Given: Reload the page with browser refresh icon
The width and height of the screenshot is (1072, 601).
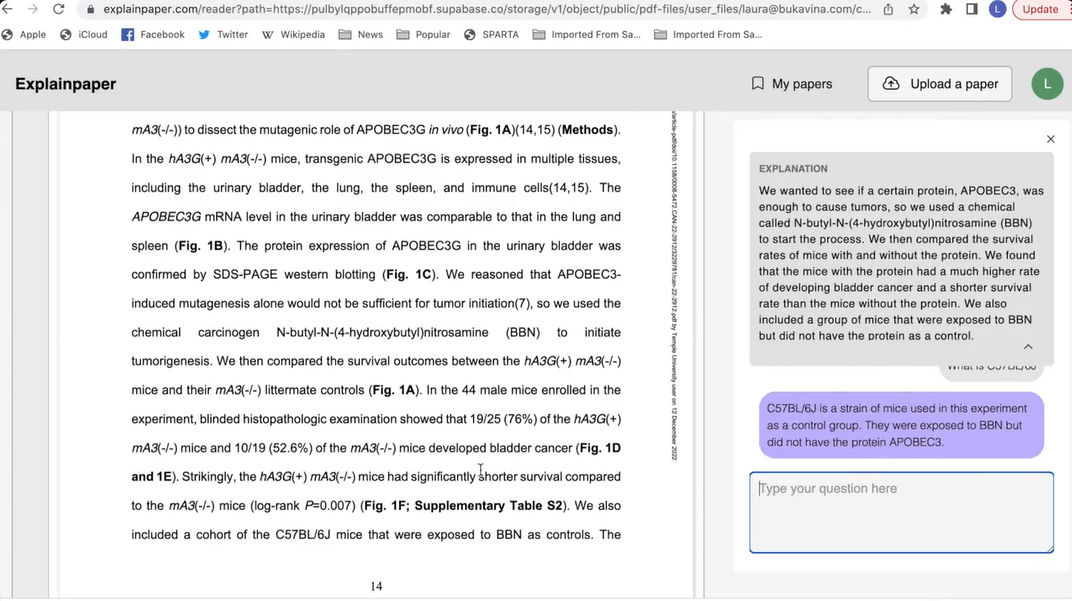Looking at the screenshot, I should [x=59, y=9].
